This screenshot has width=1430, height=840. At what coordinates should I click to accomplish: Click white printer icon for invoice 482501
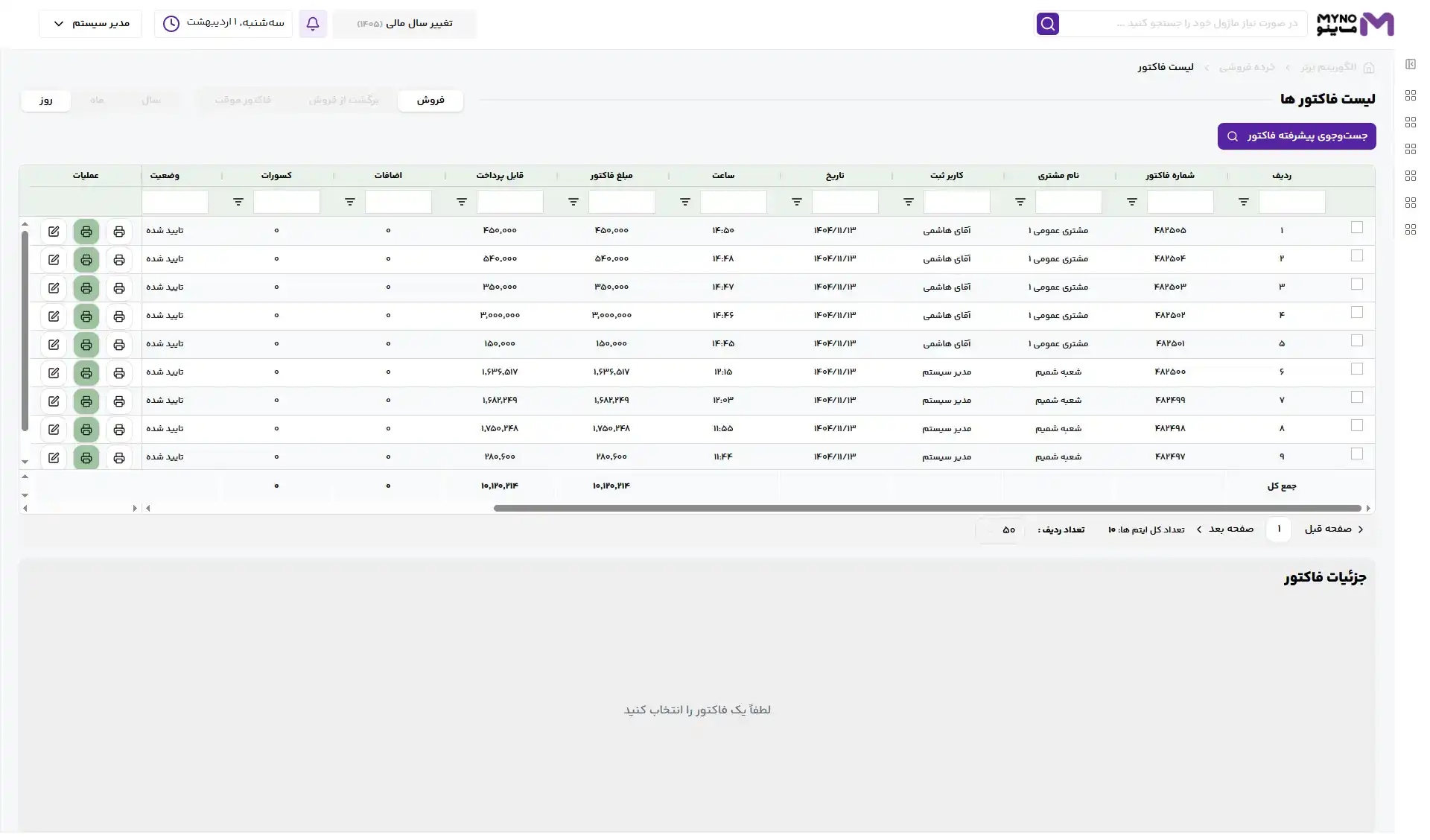[119, 345]
